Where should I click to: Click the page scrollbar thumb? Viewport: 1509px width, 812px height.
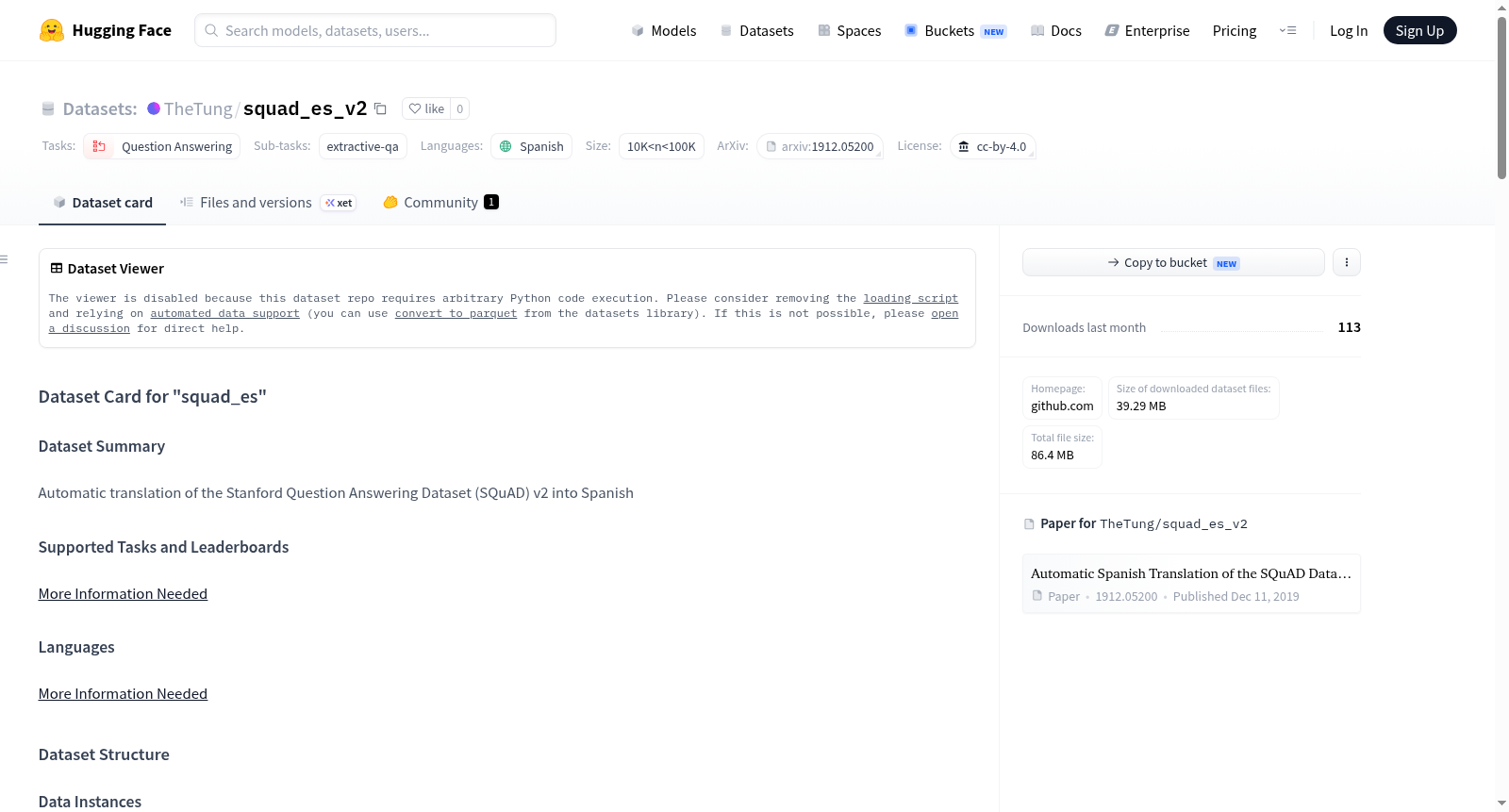(1501, 97)
